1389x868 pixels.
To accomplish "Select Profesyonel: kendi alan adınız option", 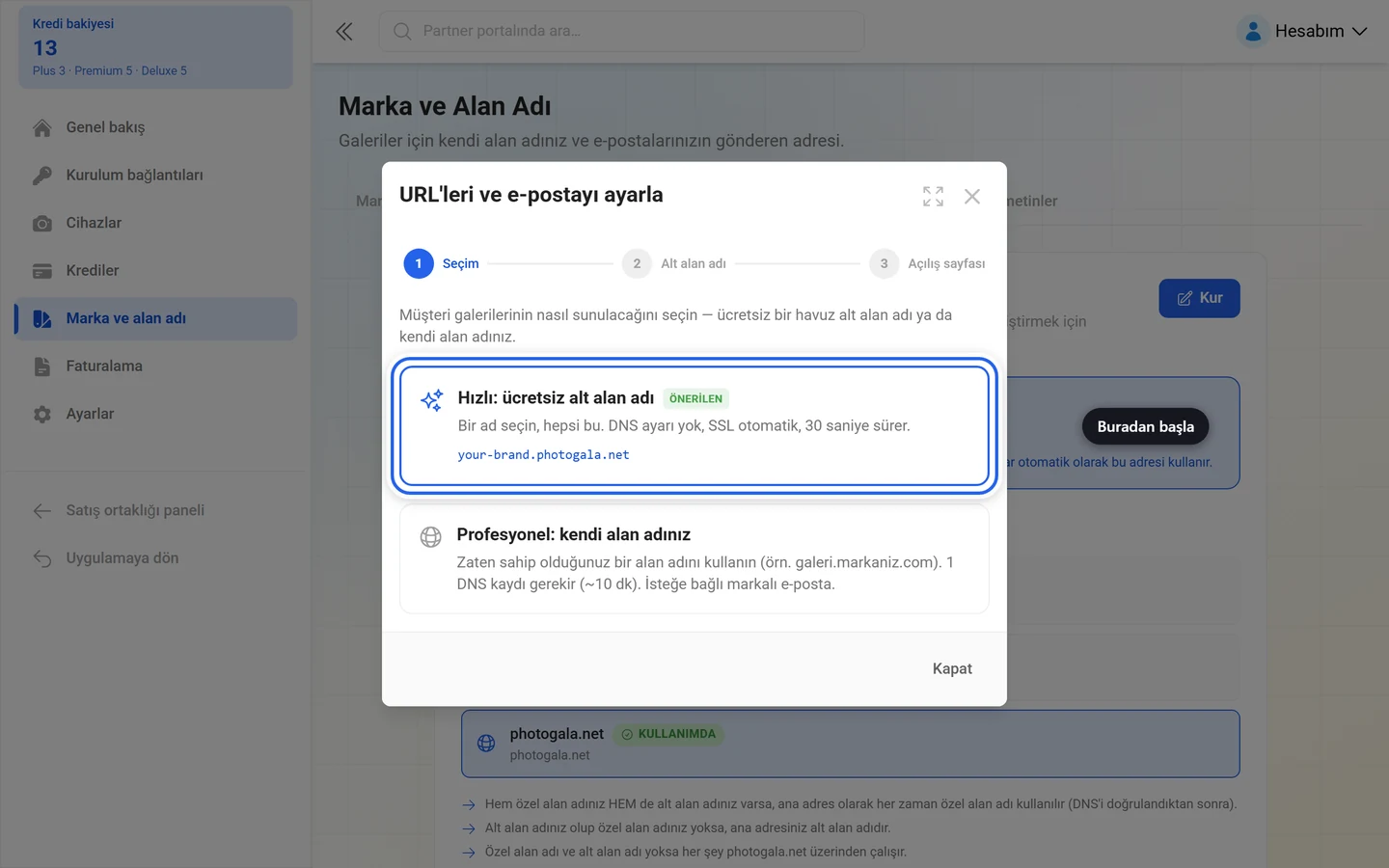I will coord(694,558).
